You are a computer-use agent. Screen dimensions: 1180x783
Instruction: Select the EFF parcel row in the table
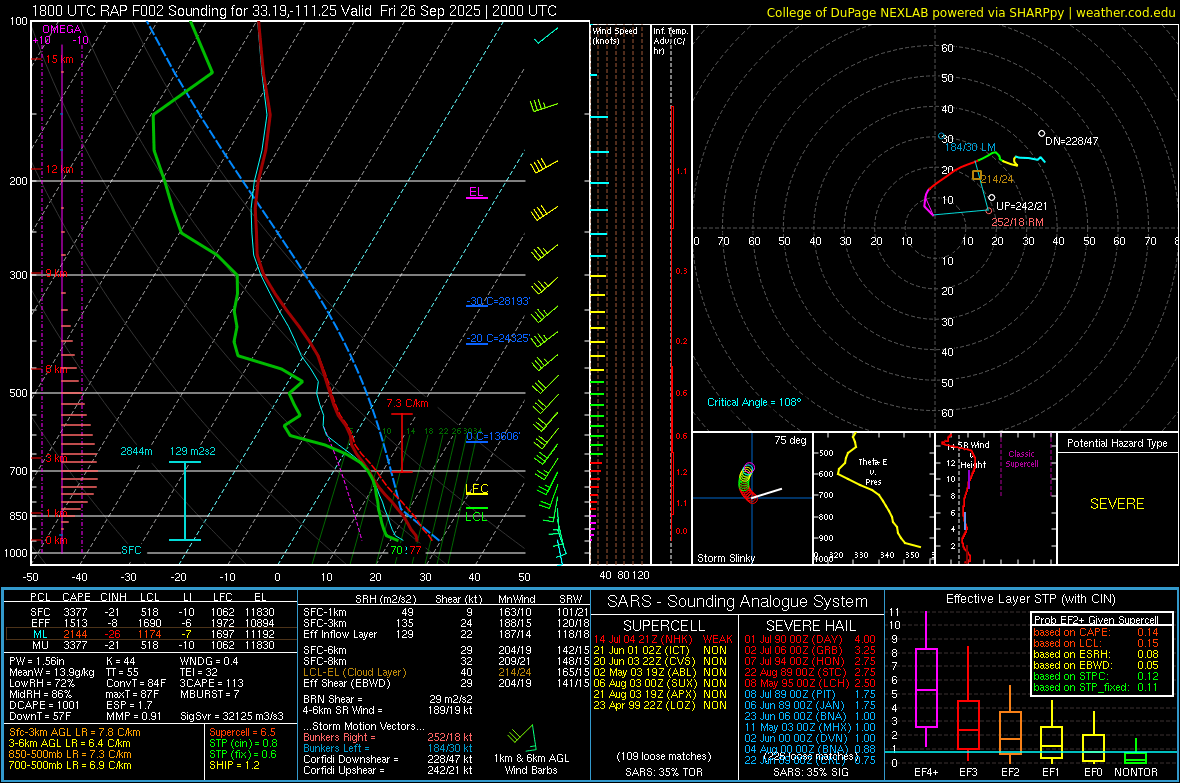(151, 623)
